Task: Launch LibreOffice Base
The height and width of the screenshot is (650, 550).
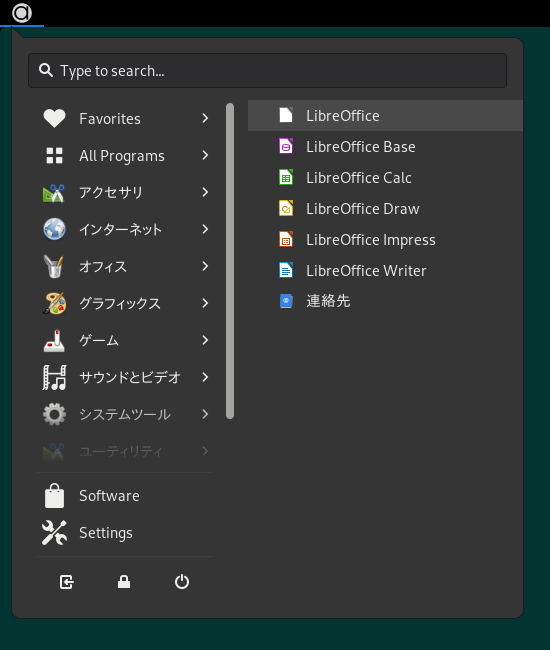Action: point(385,146)
